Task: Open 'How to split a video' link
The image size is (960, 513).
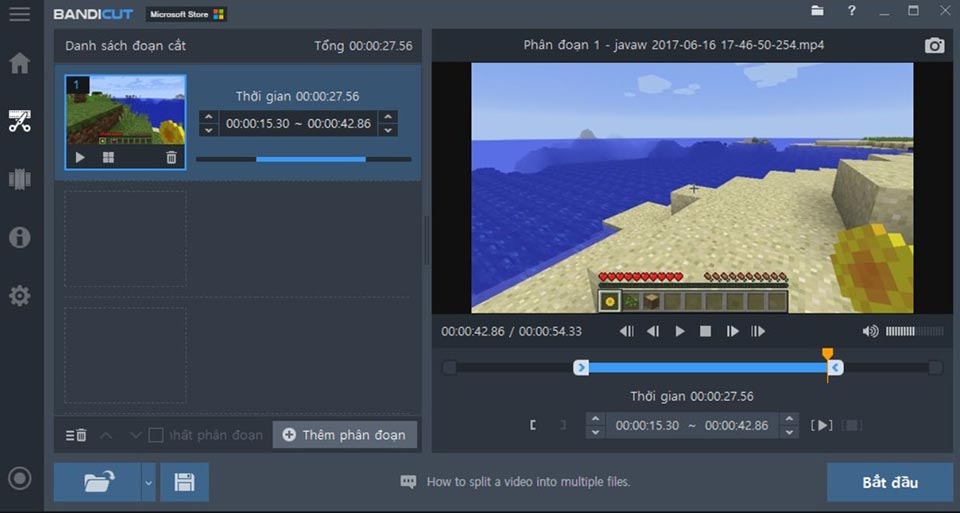Action: 528,482
